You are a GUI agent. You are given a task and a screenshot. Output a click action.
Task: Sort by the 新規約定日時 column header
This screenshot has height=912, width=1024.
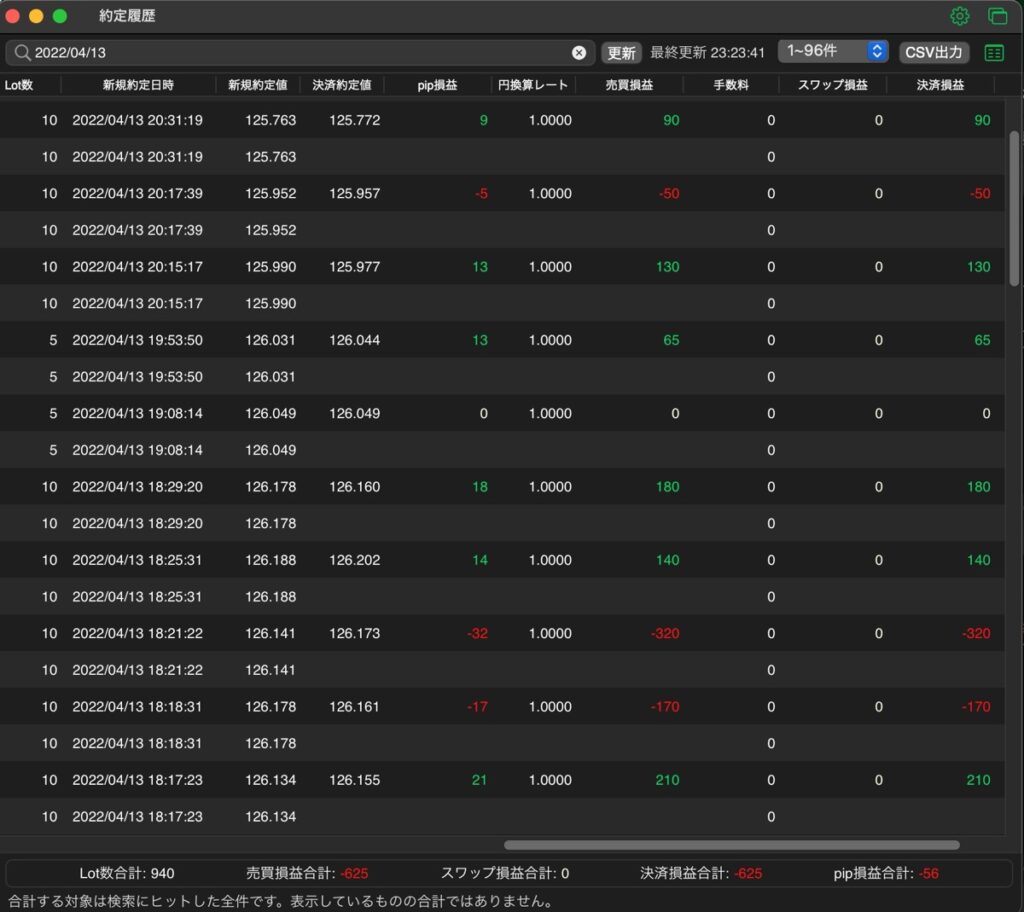coord(138,85)
